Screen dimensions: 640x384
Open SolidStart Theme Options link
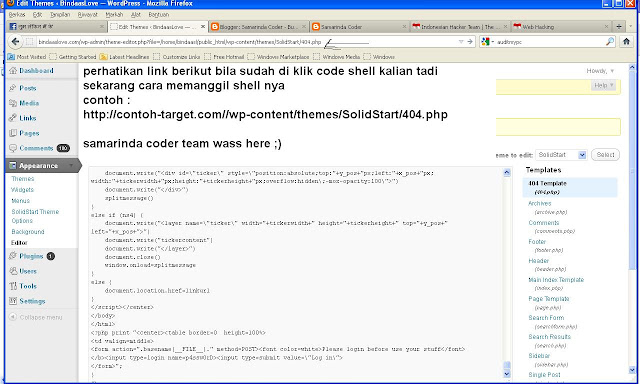35,216
